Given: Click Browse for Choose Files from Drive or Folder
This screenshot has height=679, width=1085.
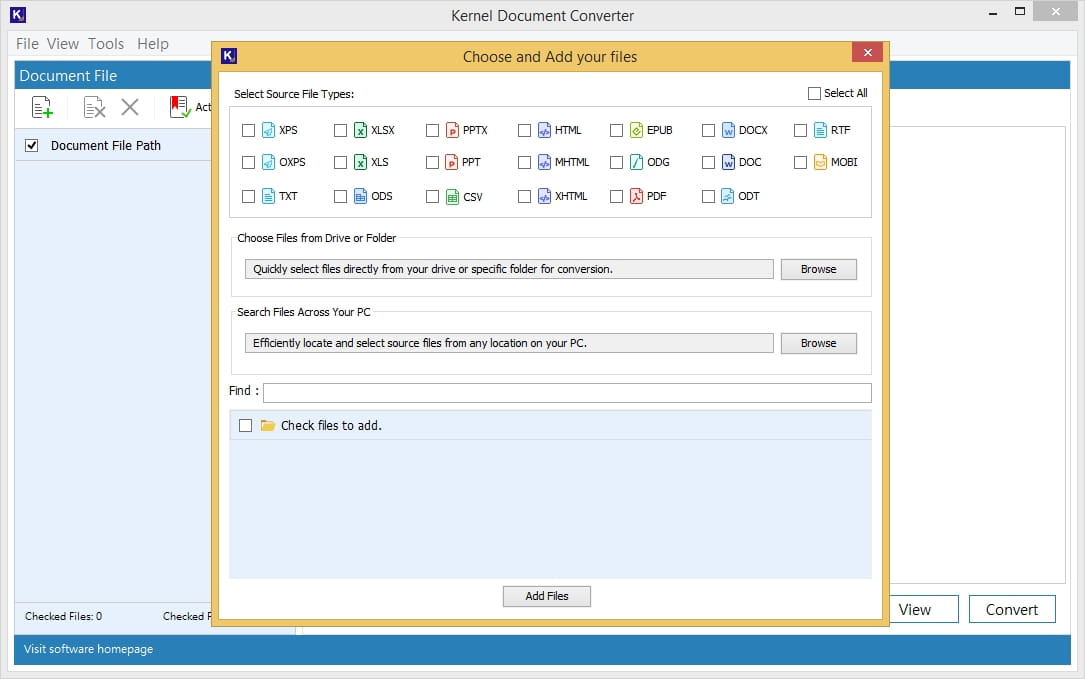Looking at the screenshot, I should [819, 269].
